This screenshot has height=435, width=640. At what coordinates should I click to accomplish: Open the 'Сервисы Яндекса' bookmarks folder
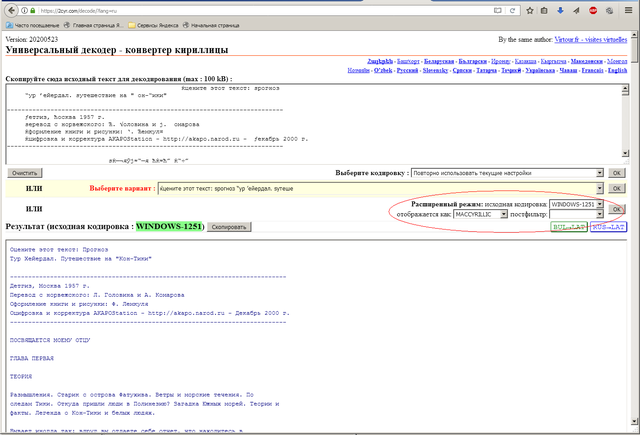click(153, 25)
